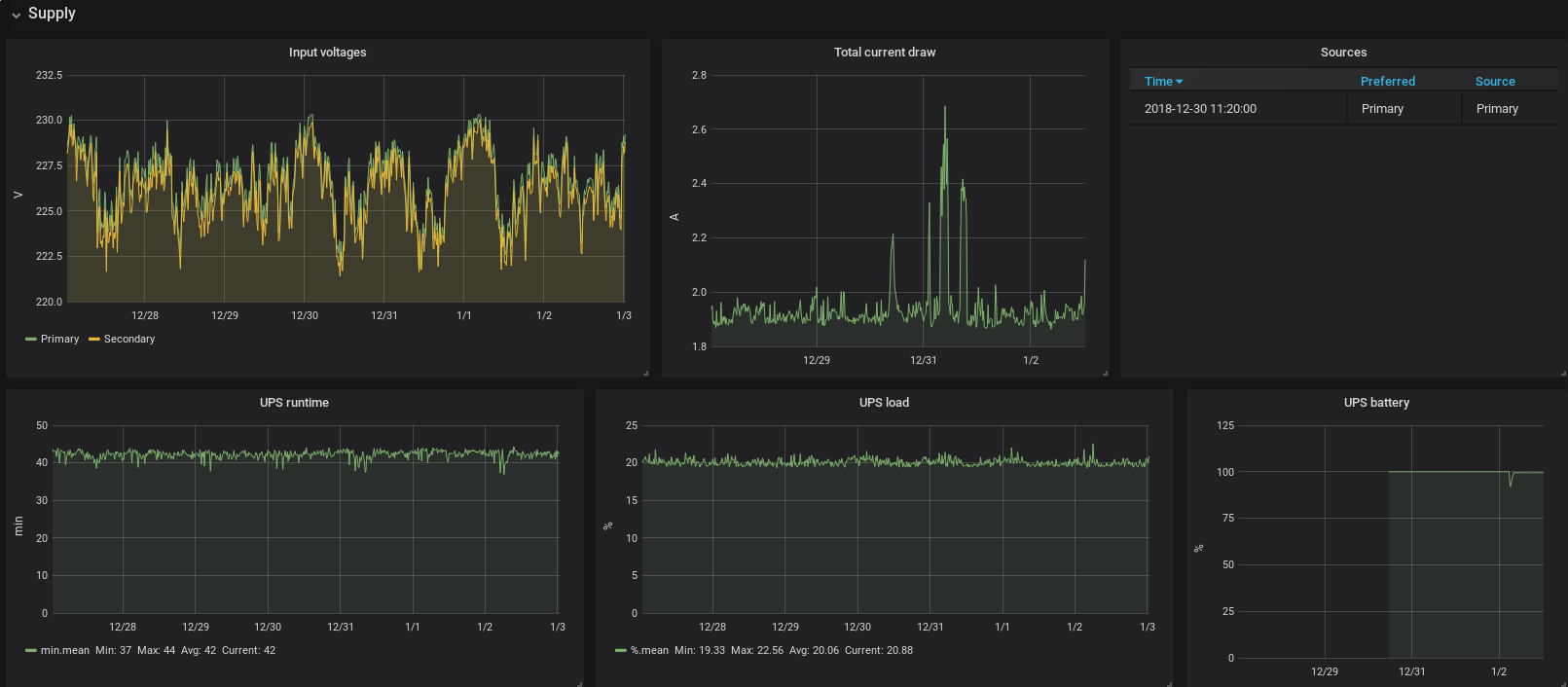Toggle the Primary series in the voltage legend
Viewport: 1568px width, 687px height.
(59, 340)
